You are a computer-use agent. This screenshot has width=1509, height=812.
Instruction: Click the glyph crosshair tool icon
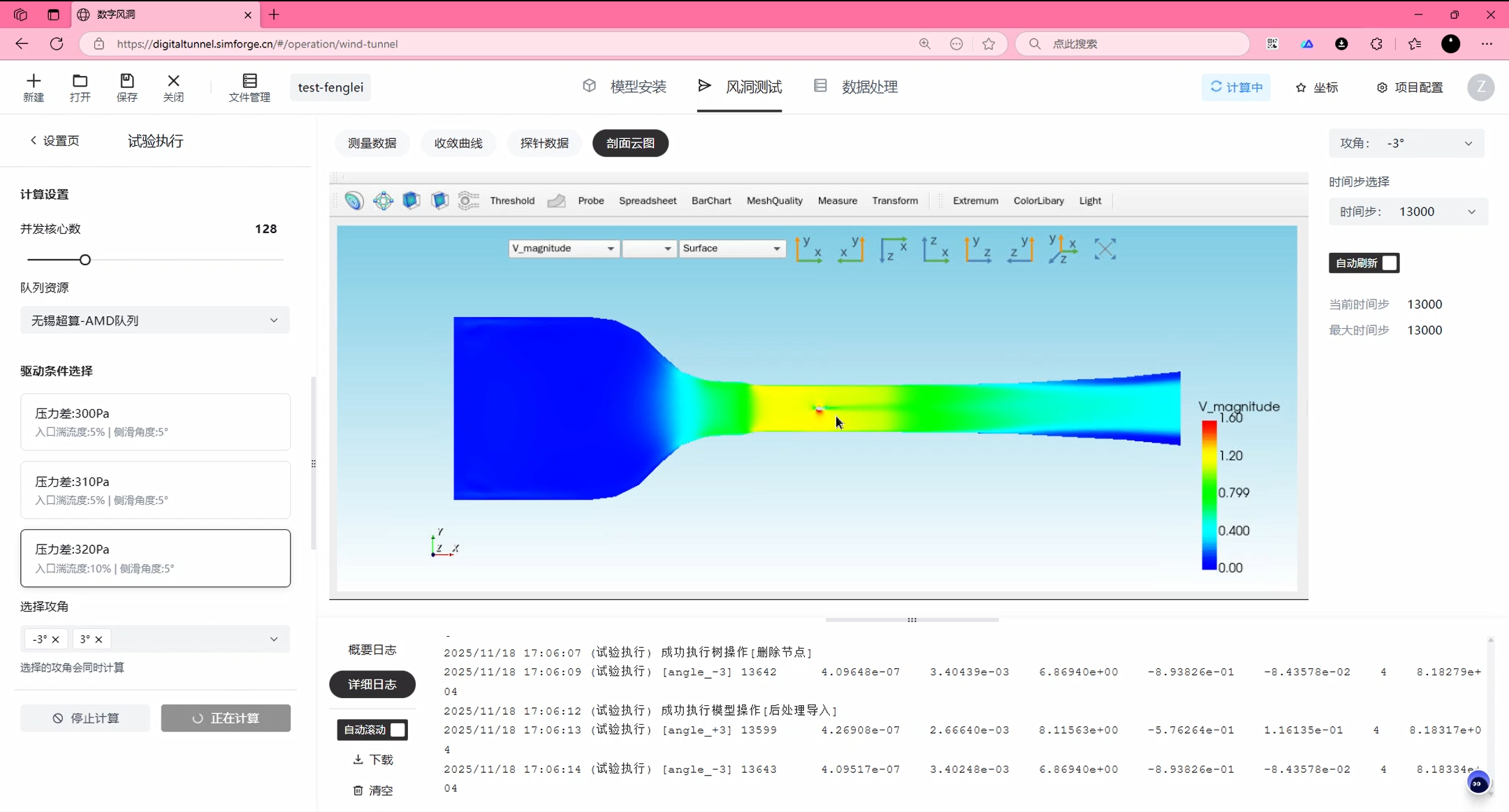(x=383, y=201)
